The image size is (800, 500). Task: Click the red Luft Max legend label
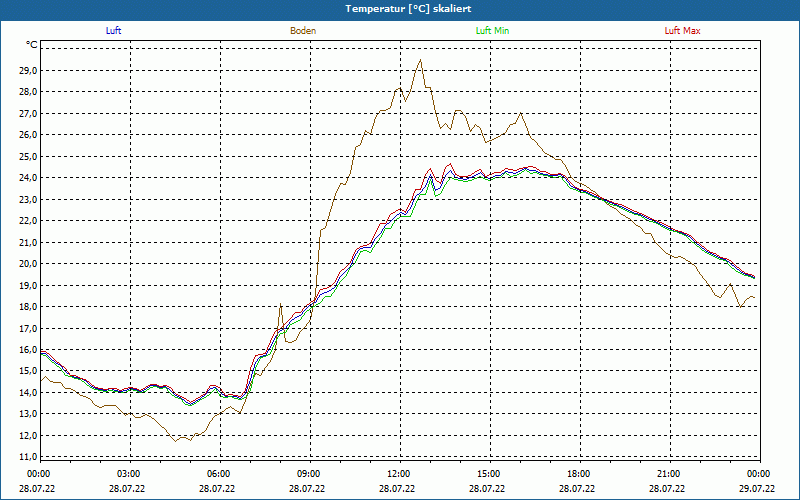click(682, 31)
